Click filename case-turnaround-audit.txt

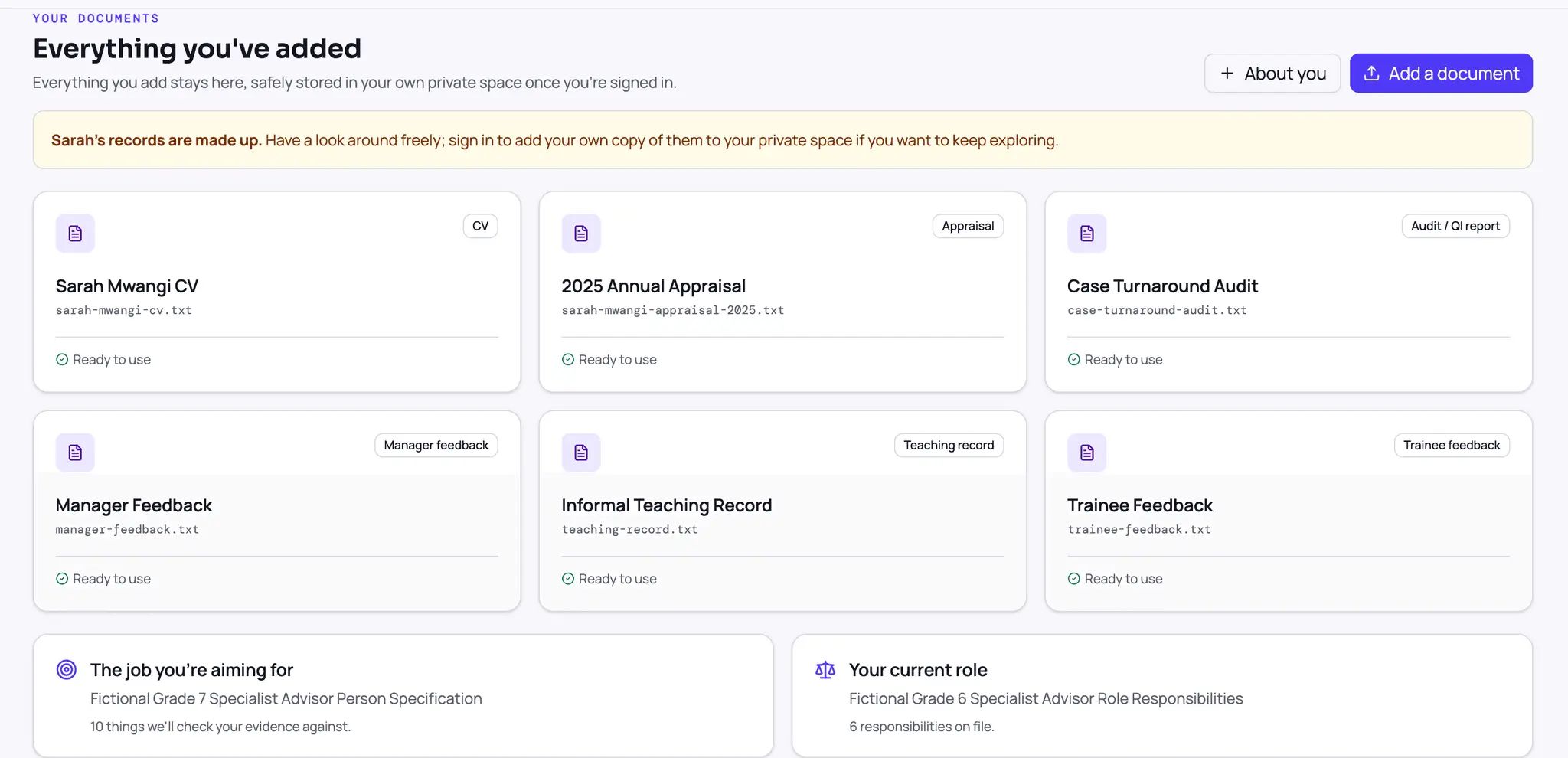pyautogui.click(x=1158, y=310)
